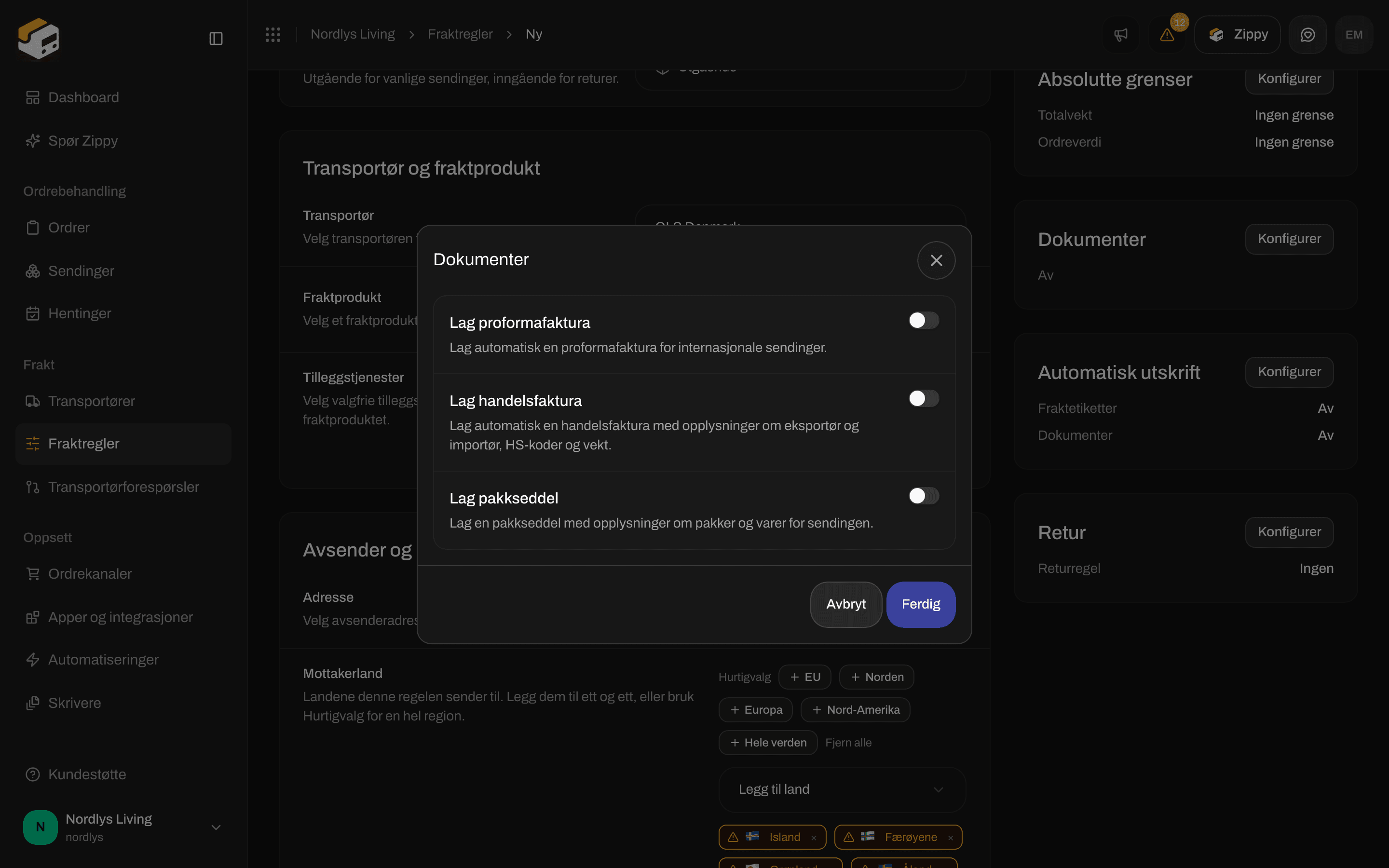This screenshot has height=868, width=1389.
Task: Add EU quick selection
Action: pyautogui.click(x=804, y=678)
